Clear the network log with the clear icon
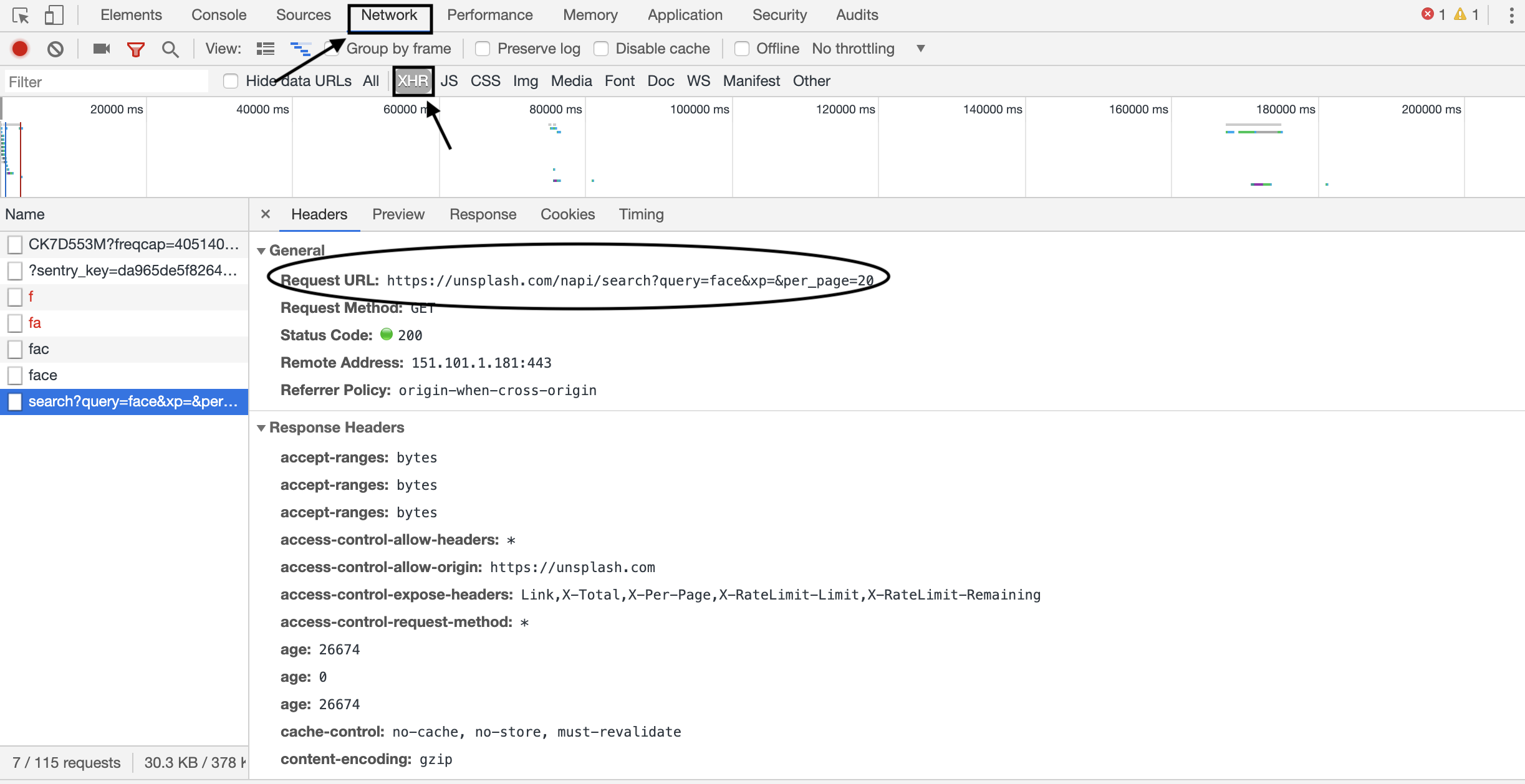This screenshot has width=1525, height=784. coord(55,49)
